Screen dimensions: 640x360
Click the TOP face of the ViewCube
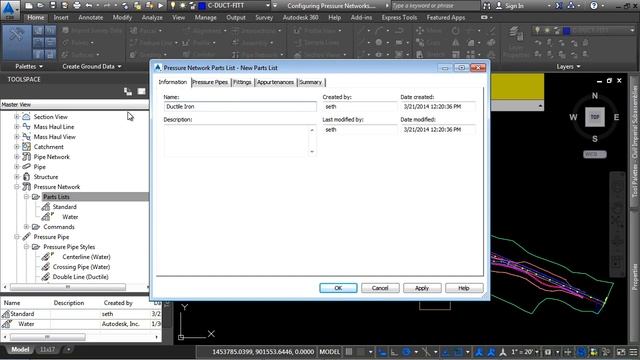point(595,117)
